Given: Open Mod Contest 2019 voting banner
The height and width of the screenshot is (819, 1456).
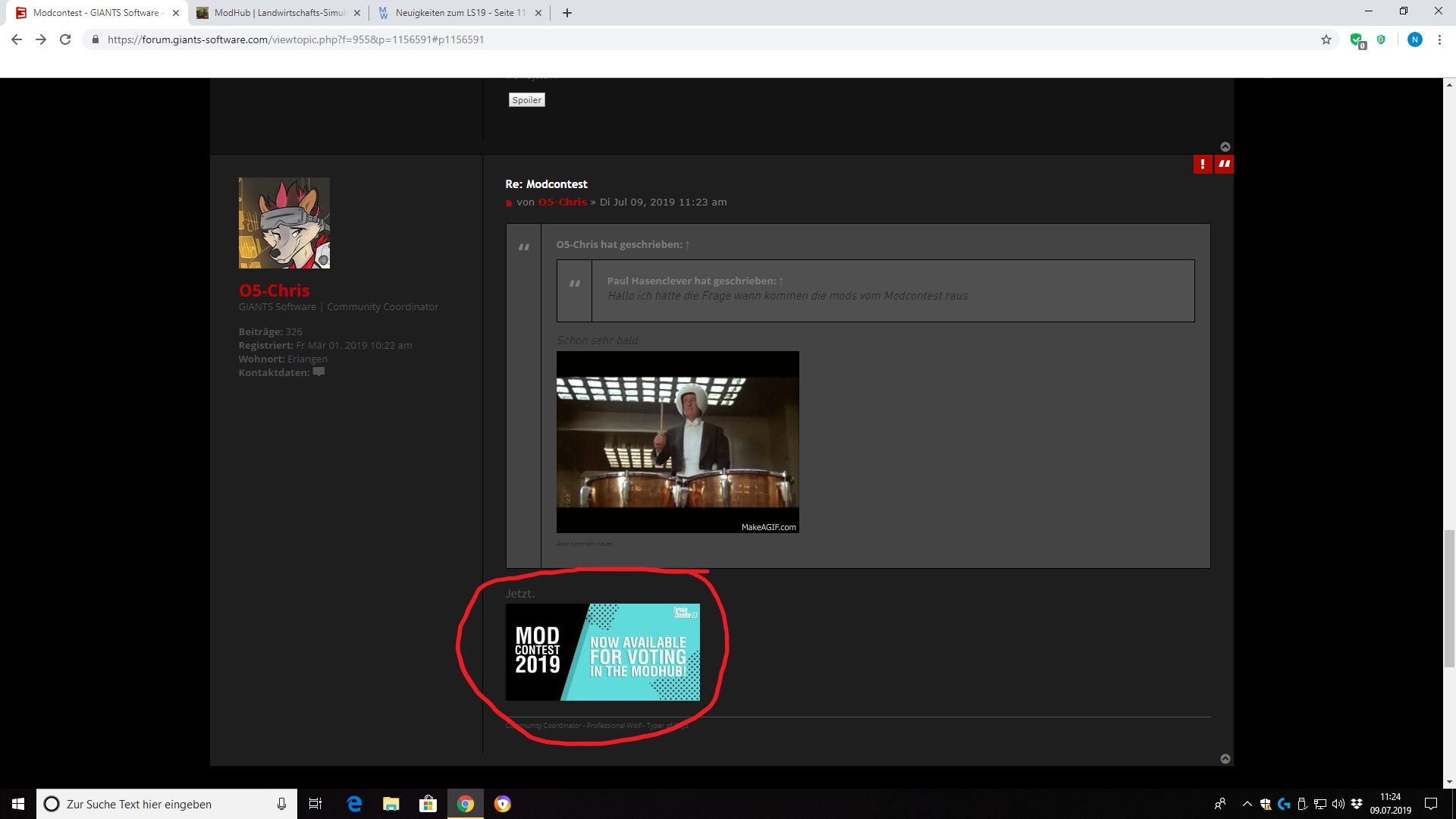Looking at the screenshot, I should 603,652.
